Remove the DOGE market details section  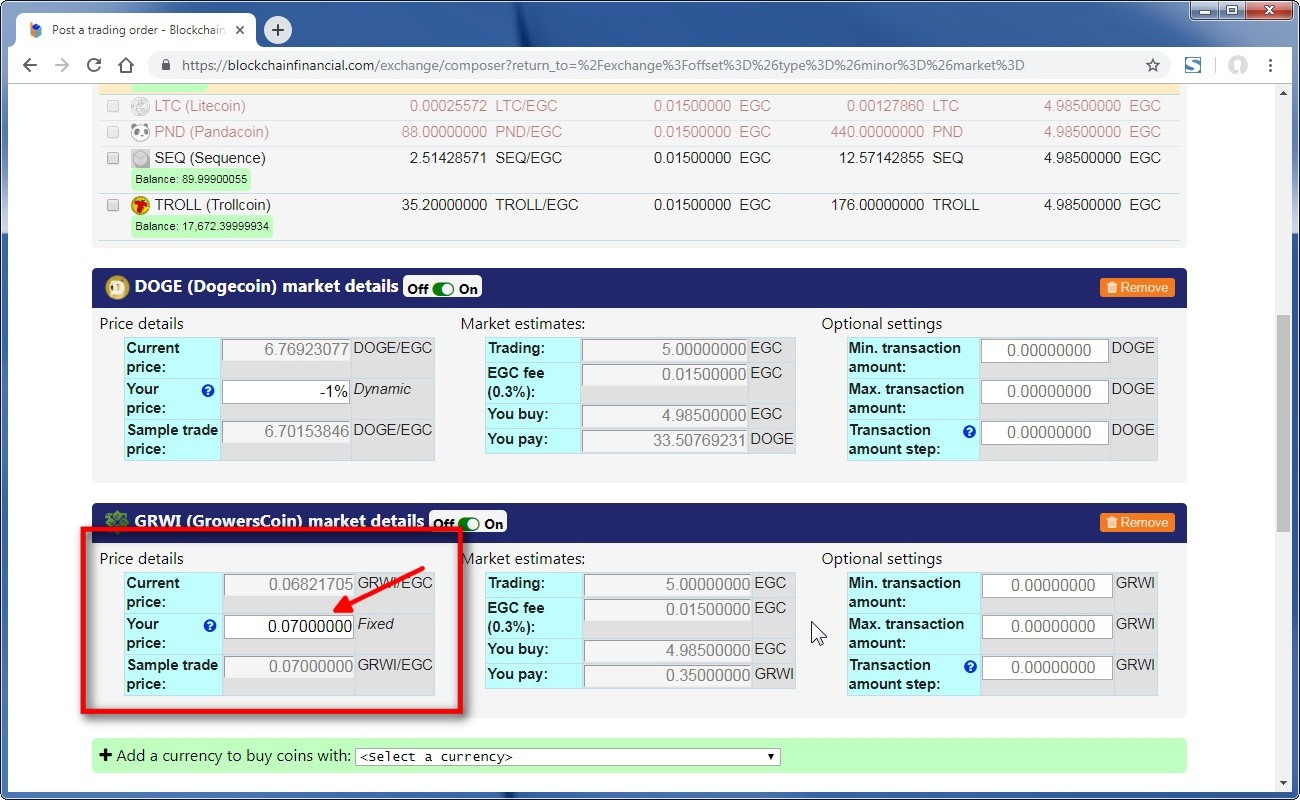(x=1137, y=288)
